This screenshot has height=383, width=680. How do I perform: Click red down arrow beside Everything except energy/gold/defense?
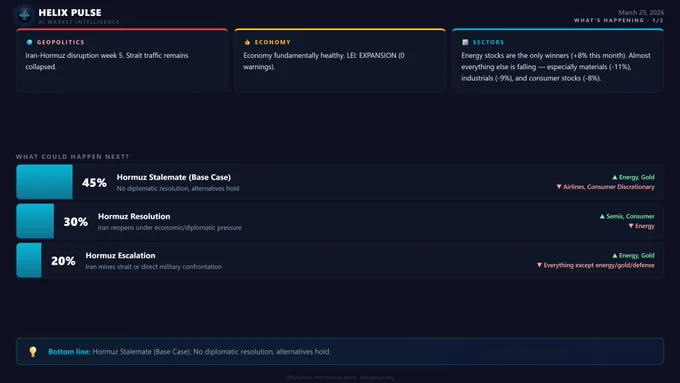539,265
